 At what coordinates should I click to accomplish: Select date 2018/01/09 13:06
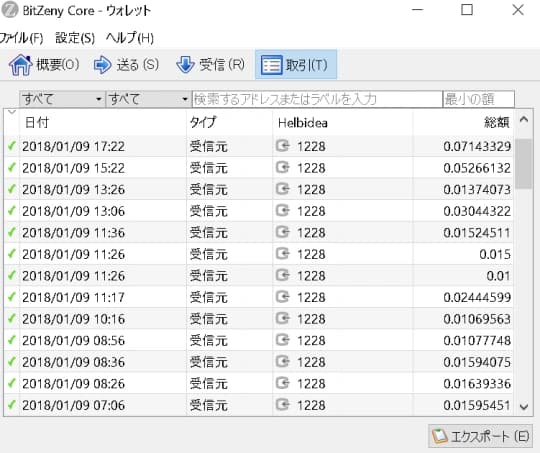click(x=73, y=211)
